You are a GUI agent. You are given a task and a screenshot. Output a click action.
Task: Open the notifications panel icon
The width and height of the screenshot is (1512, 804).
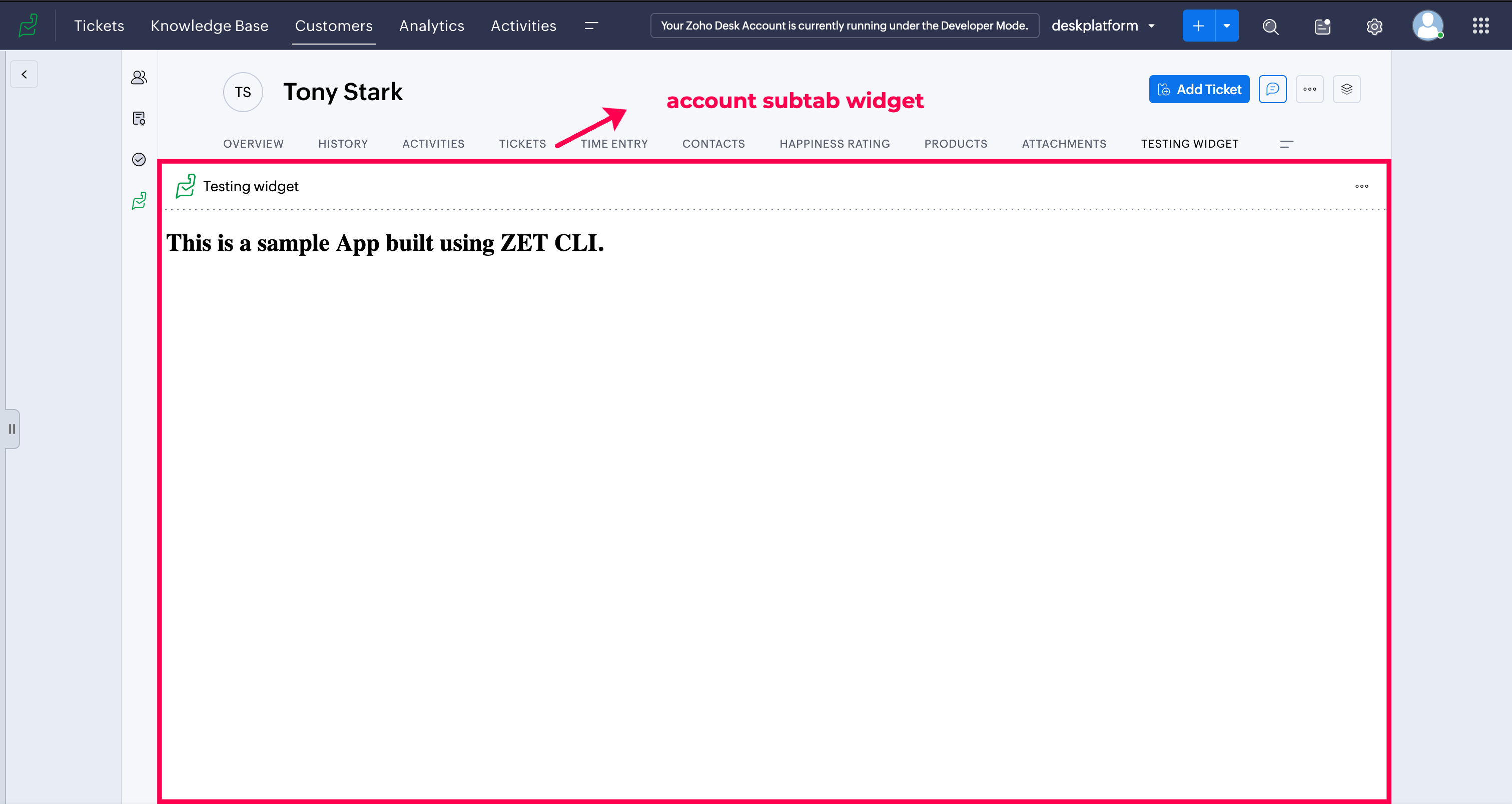[x=1322, y=26]
